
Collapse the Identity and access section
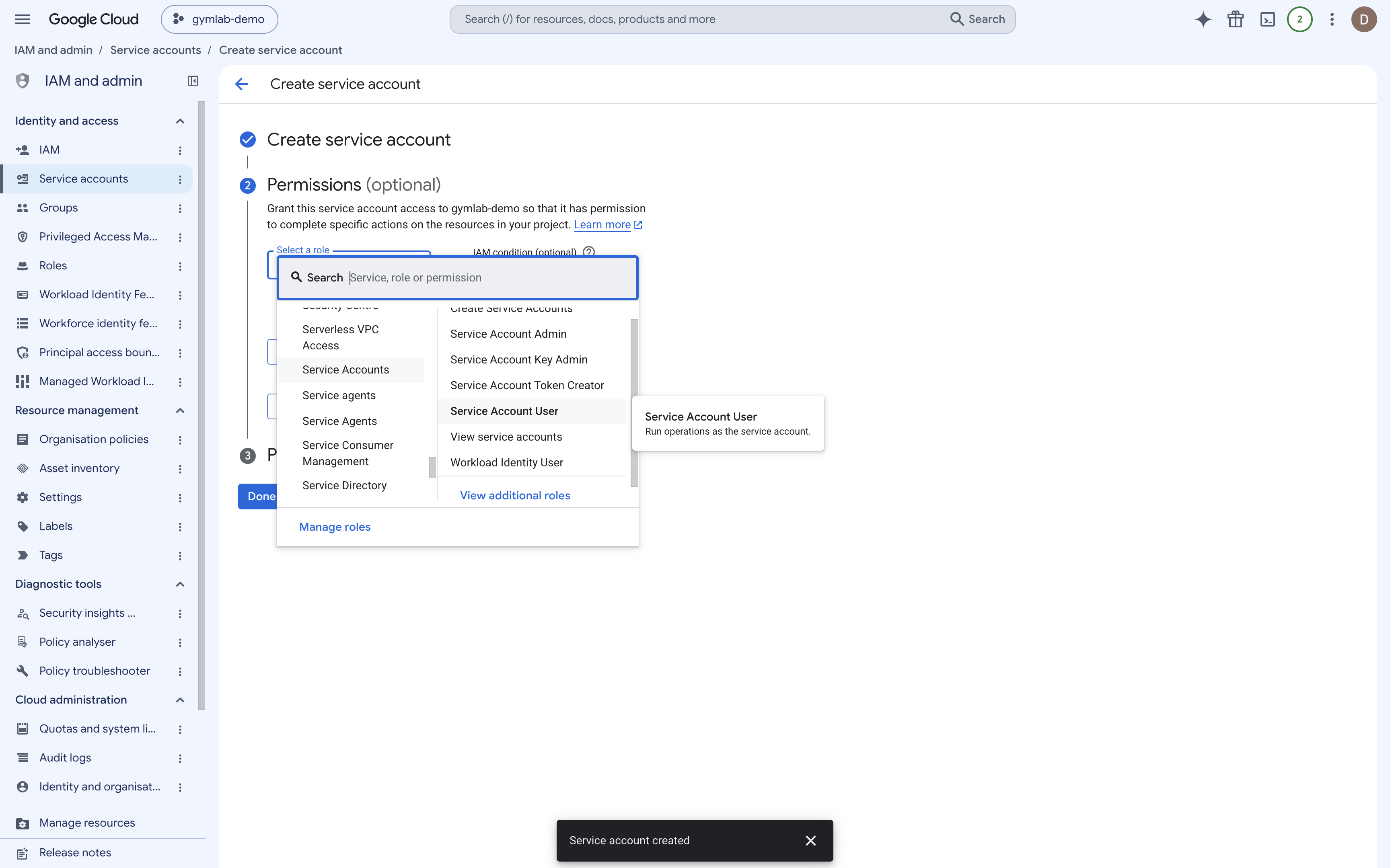click(180, 121)
